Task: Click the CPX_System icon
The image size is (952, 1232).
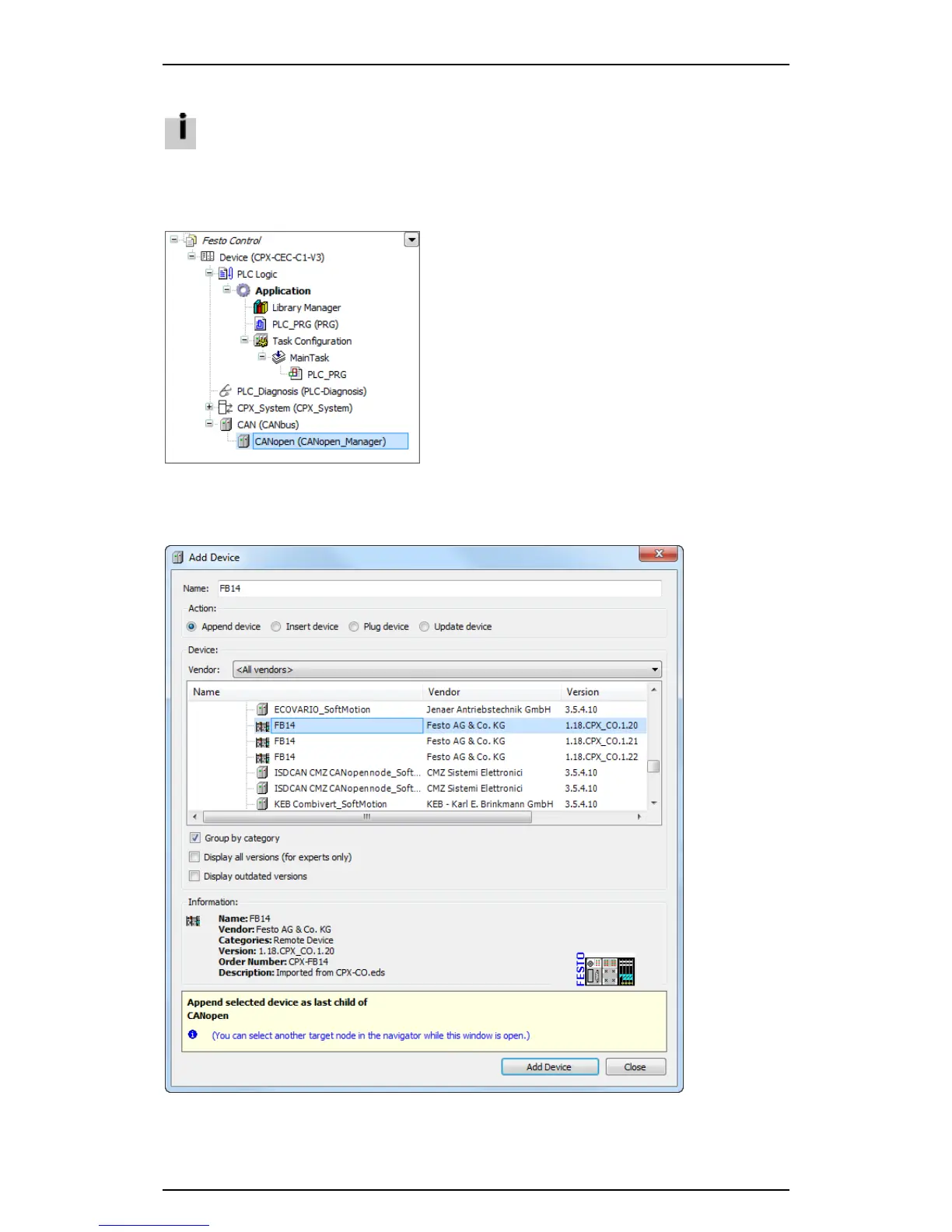Action: (226, 408)
